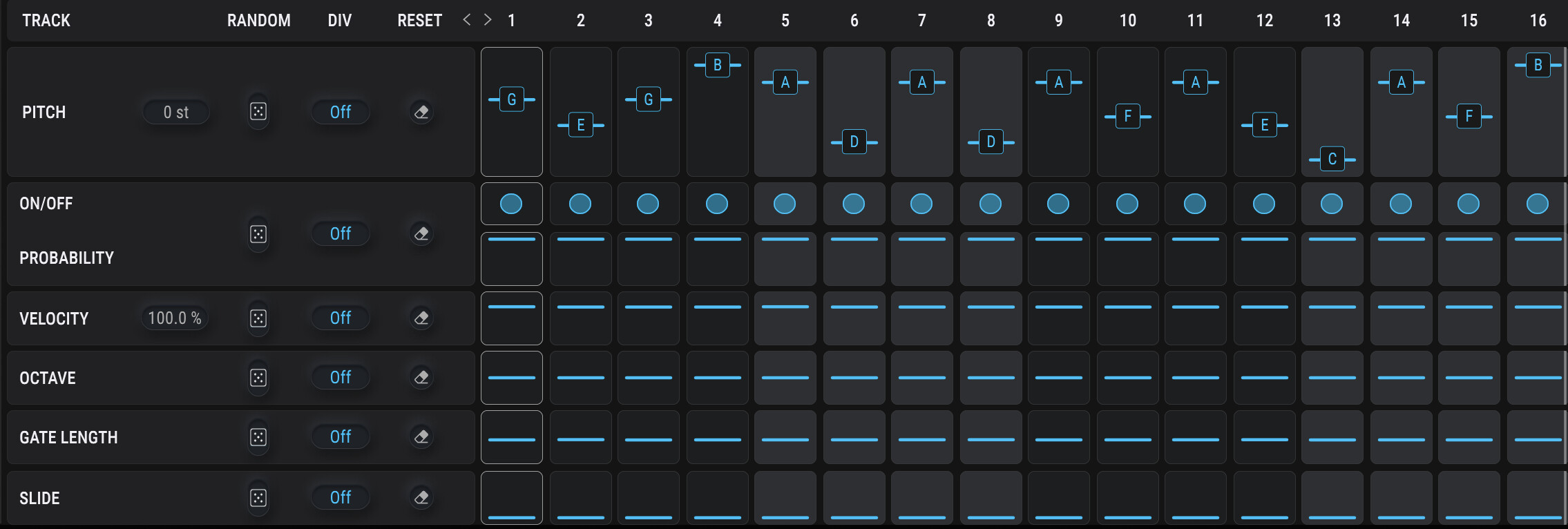The width and height of the screenshot is (1568, 529).
Task: Open the On/Off Probability DIV dropdown
Action: coord(341,233)
